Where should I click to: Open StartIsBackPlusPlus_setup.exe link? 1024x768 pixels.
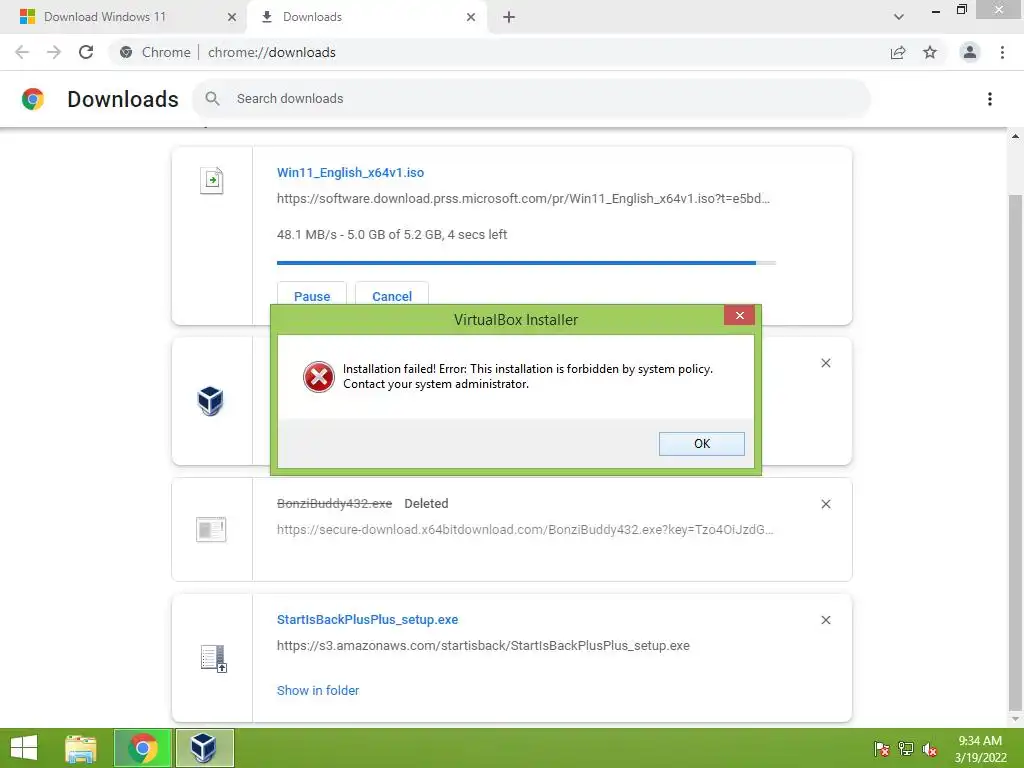point(368,619)
